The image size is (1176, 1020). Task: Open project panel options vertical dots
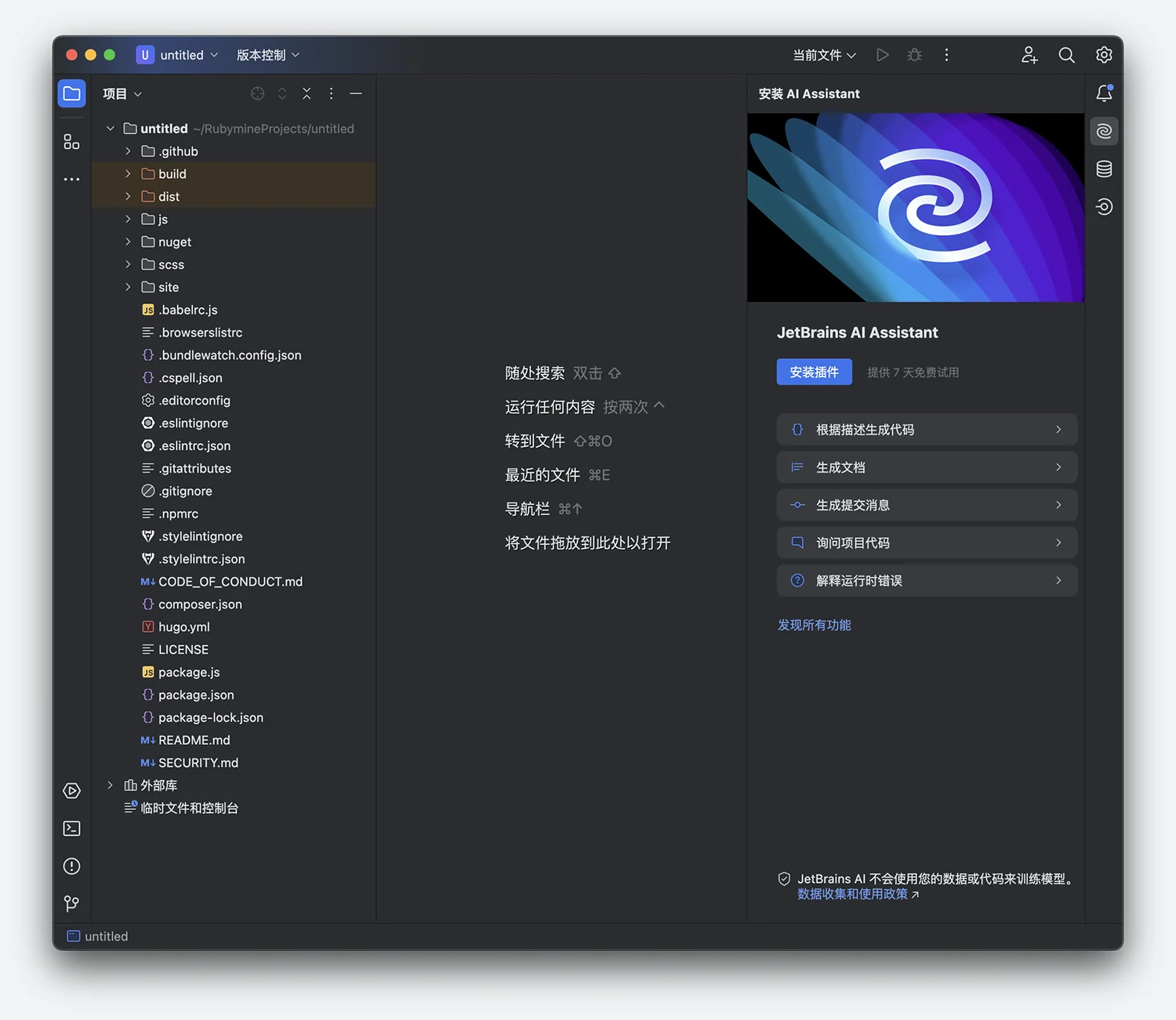tap(331, 93)
